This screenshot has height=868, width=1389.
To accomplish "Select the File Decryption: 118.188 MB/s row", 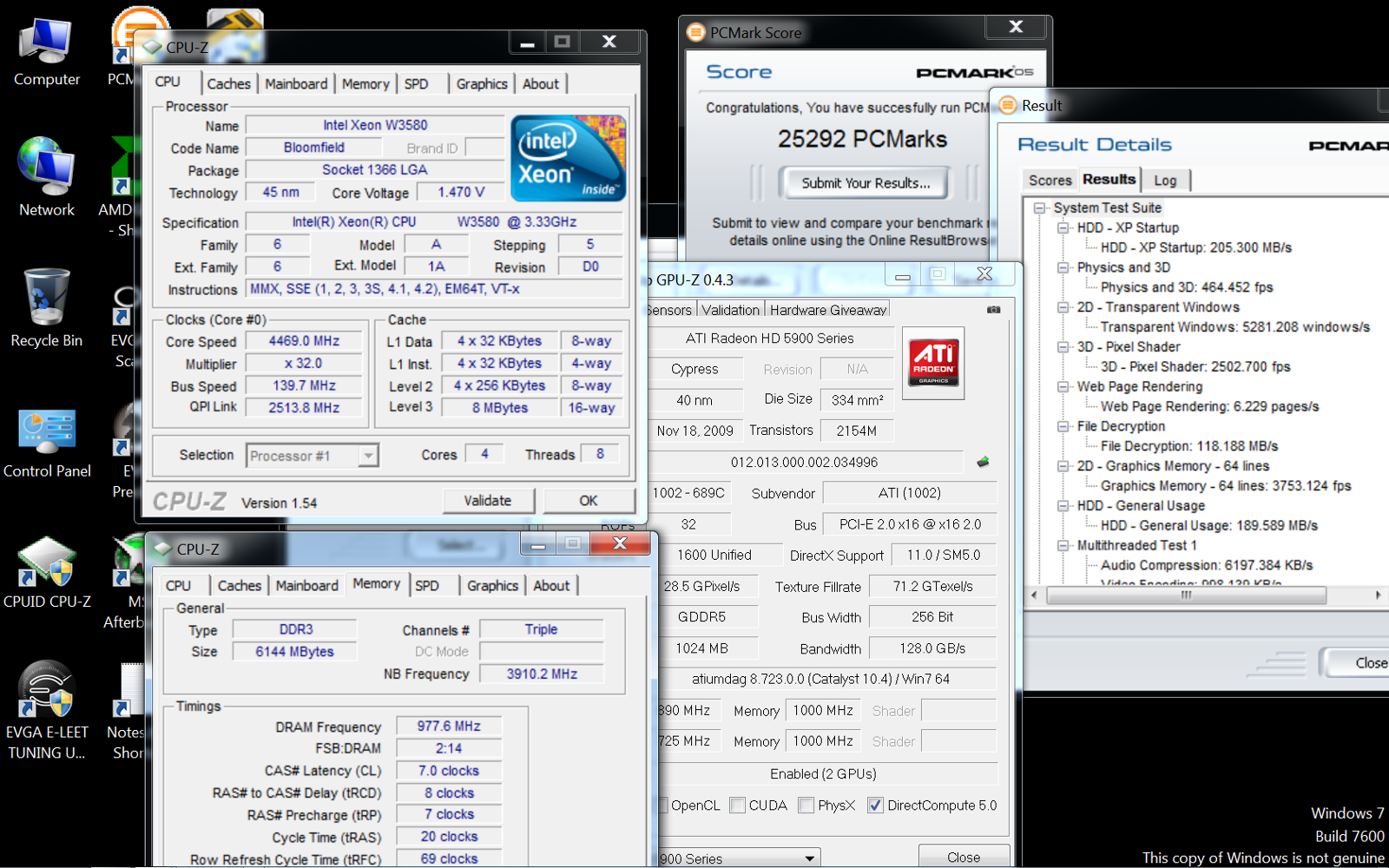I will click(1188, 446).
